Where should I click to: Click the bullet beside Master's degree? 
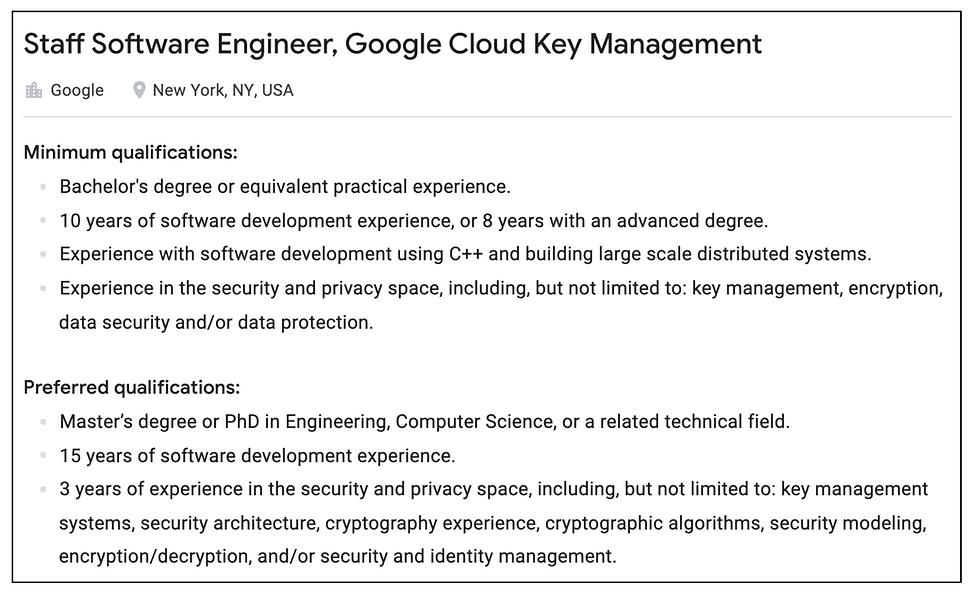[43, 422]
